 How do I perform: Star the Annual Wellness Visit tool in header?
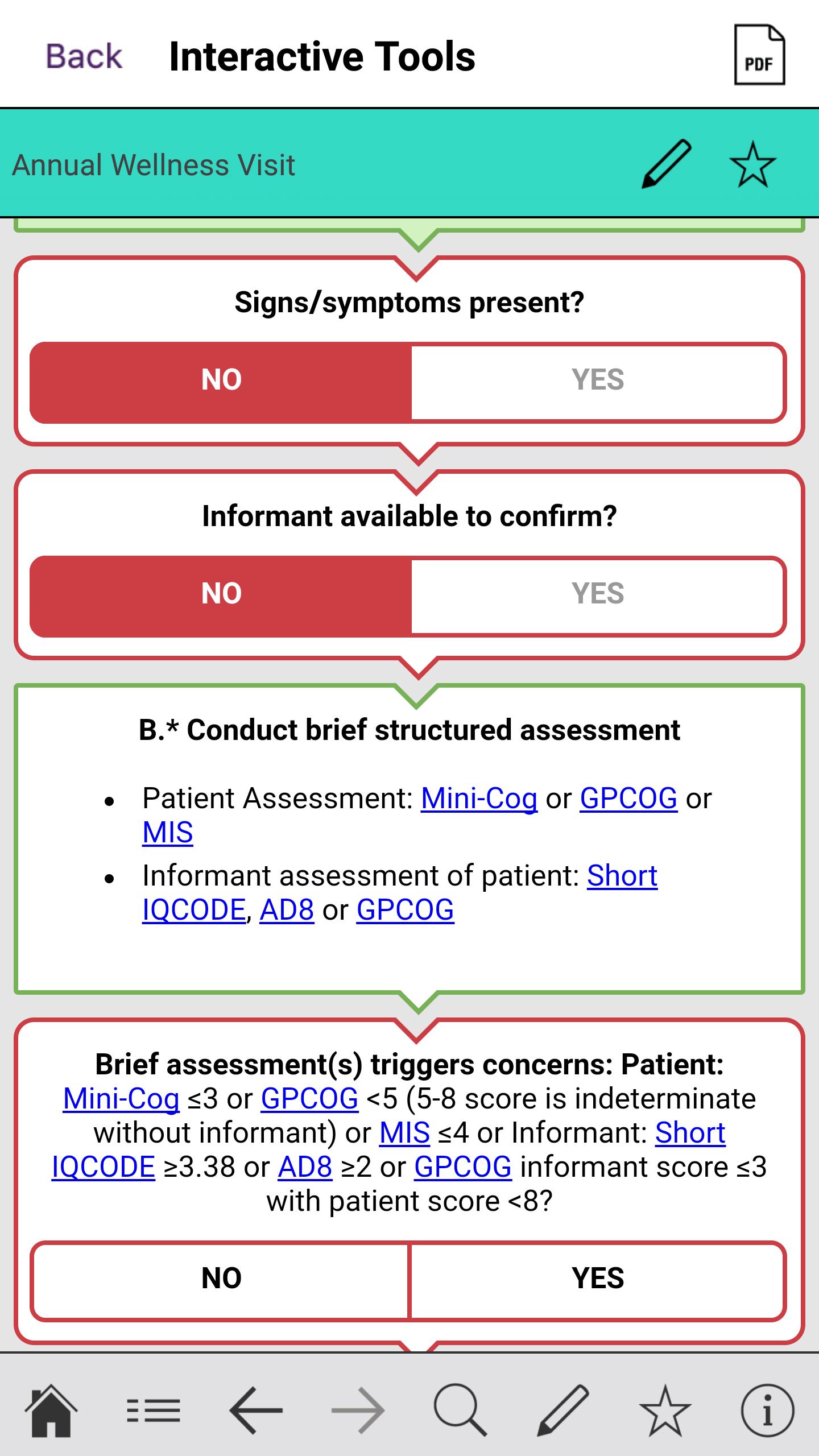pyautogui.click(x=752, y=165)
